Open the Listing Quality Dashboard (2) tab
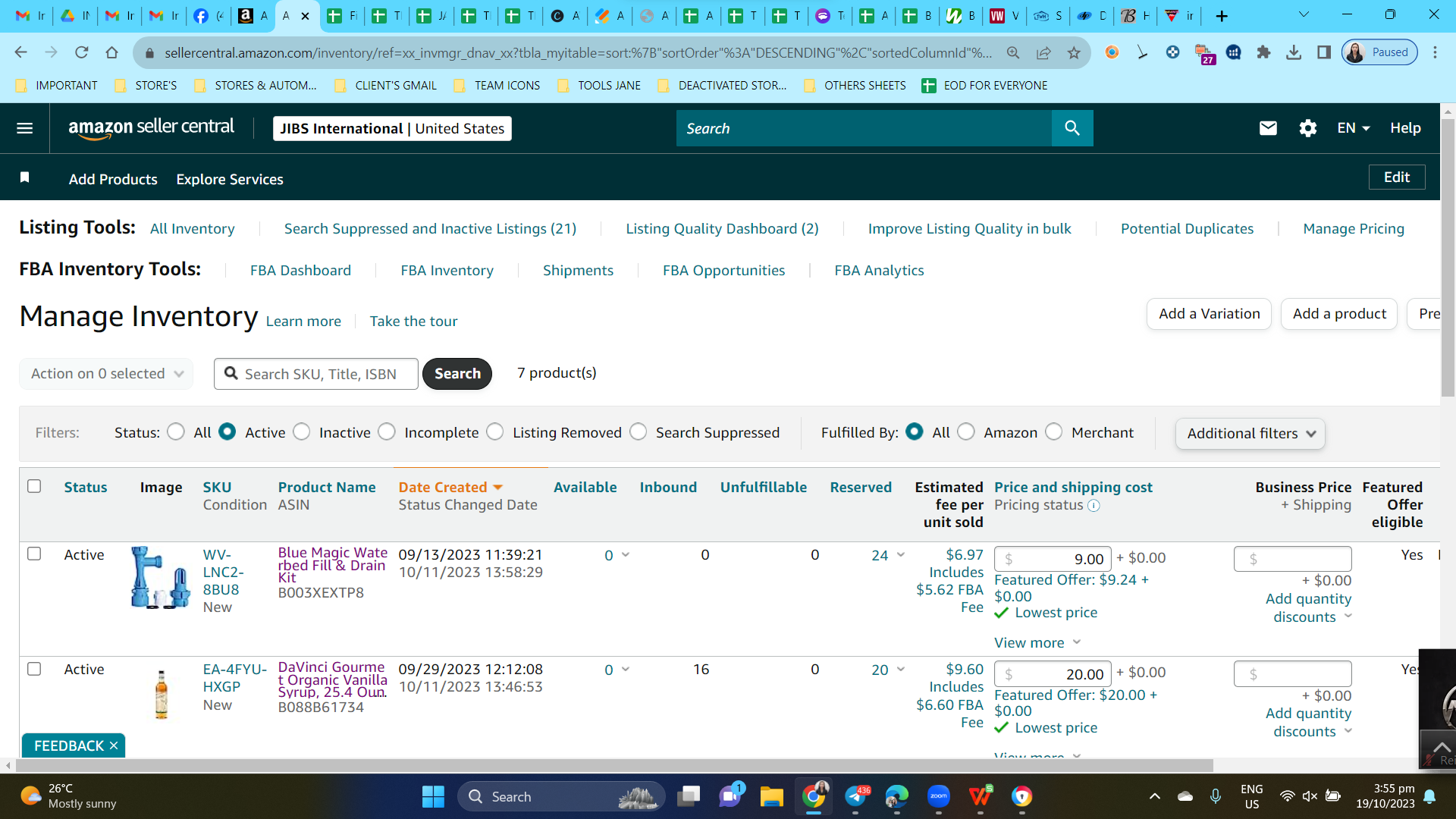The width and height of the screenshot is (1456, 819). (x=722, y=229)
